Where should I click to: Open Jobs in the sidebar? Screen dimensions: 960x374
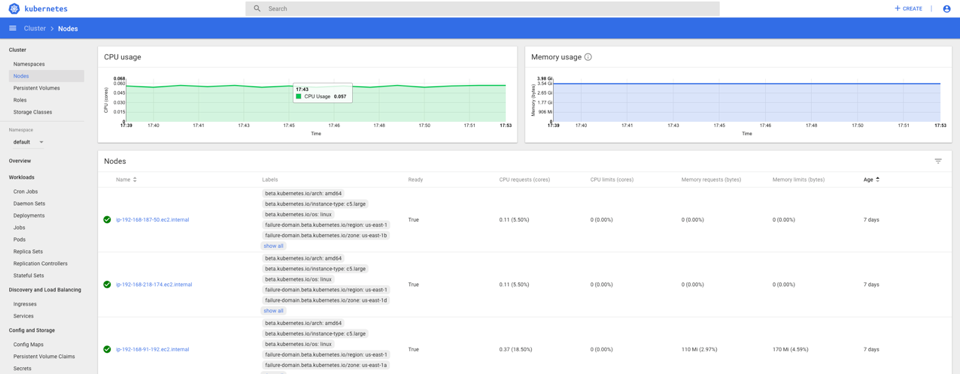tap(19, 227)
